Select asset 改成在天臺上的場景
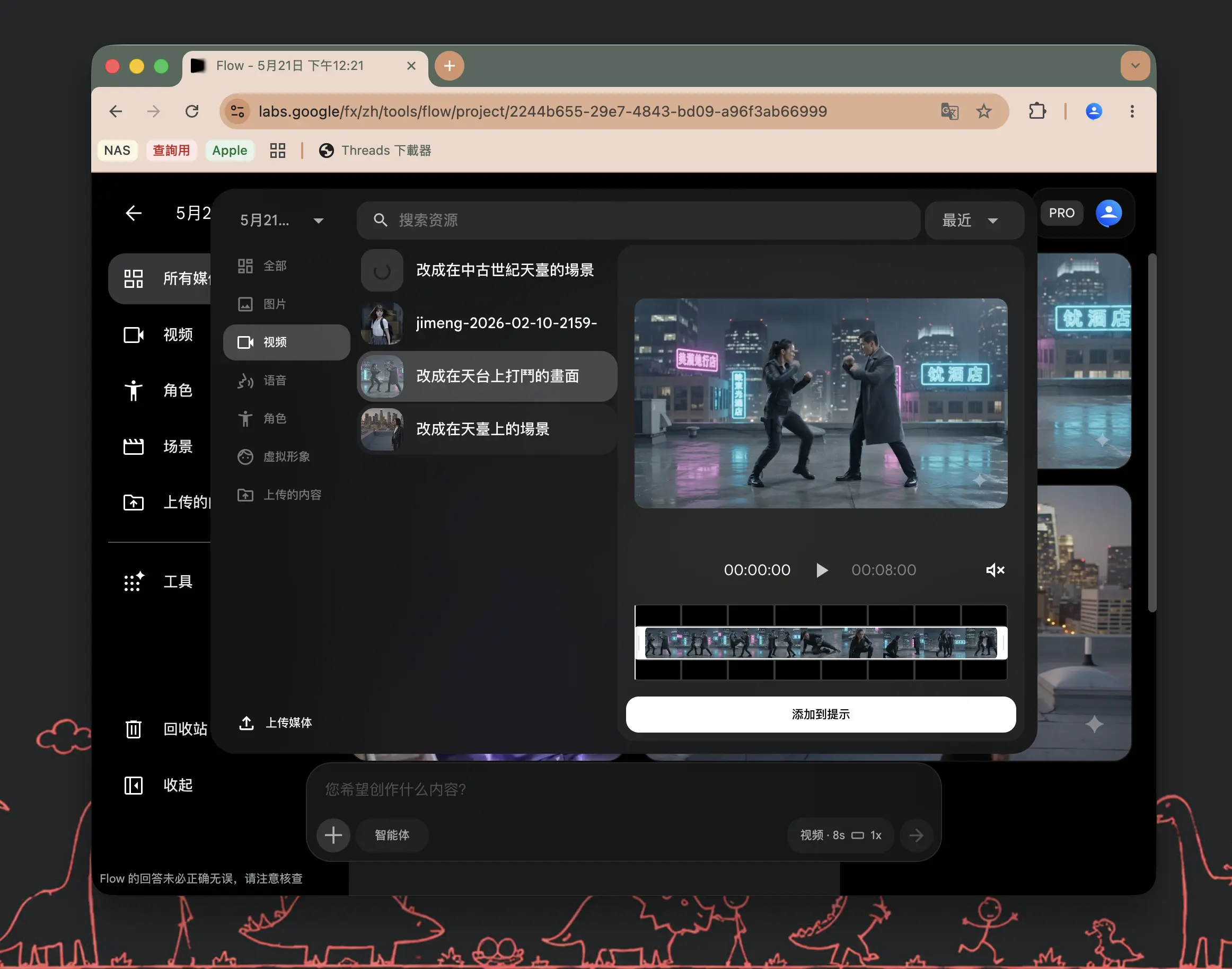Viewport: 1232px width, 969px height. pos(487,429)
